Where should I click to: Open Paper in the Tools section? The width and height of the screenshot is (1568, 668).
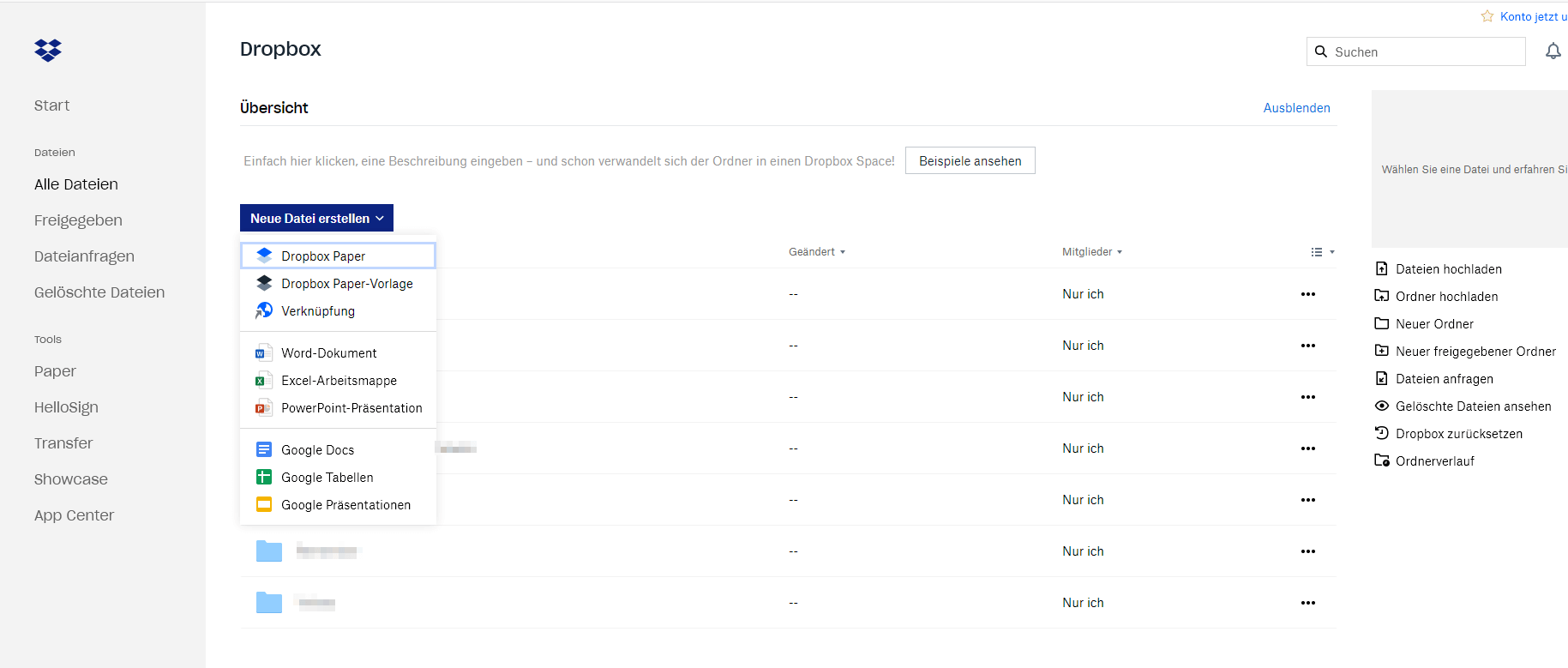pyautogui.click(x=55, y=370)
